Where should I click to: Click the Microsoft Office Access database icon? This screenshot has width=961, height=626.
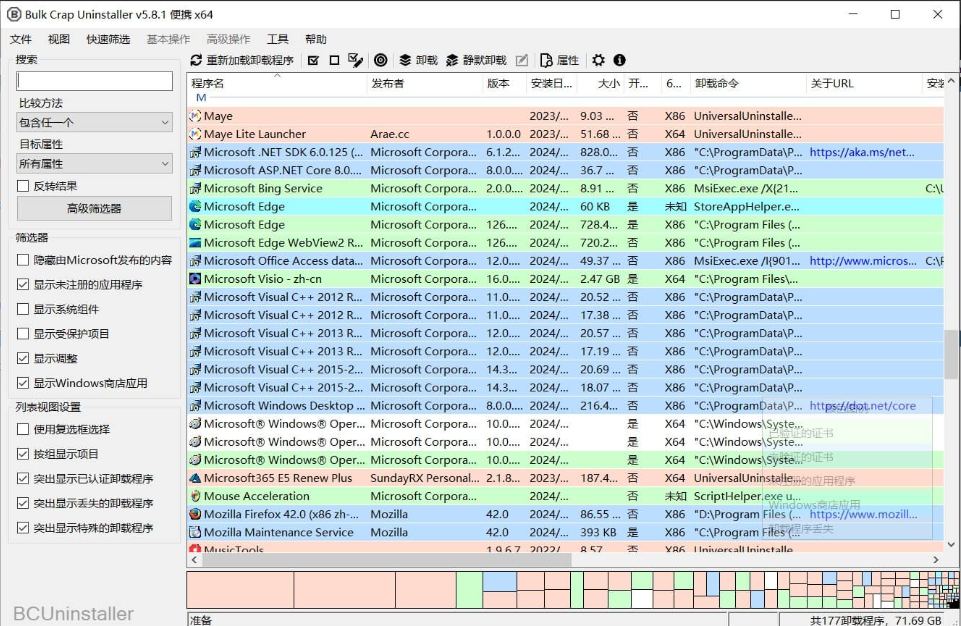[195, 261]
